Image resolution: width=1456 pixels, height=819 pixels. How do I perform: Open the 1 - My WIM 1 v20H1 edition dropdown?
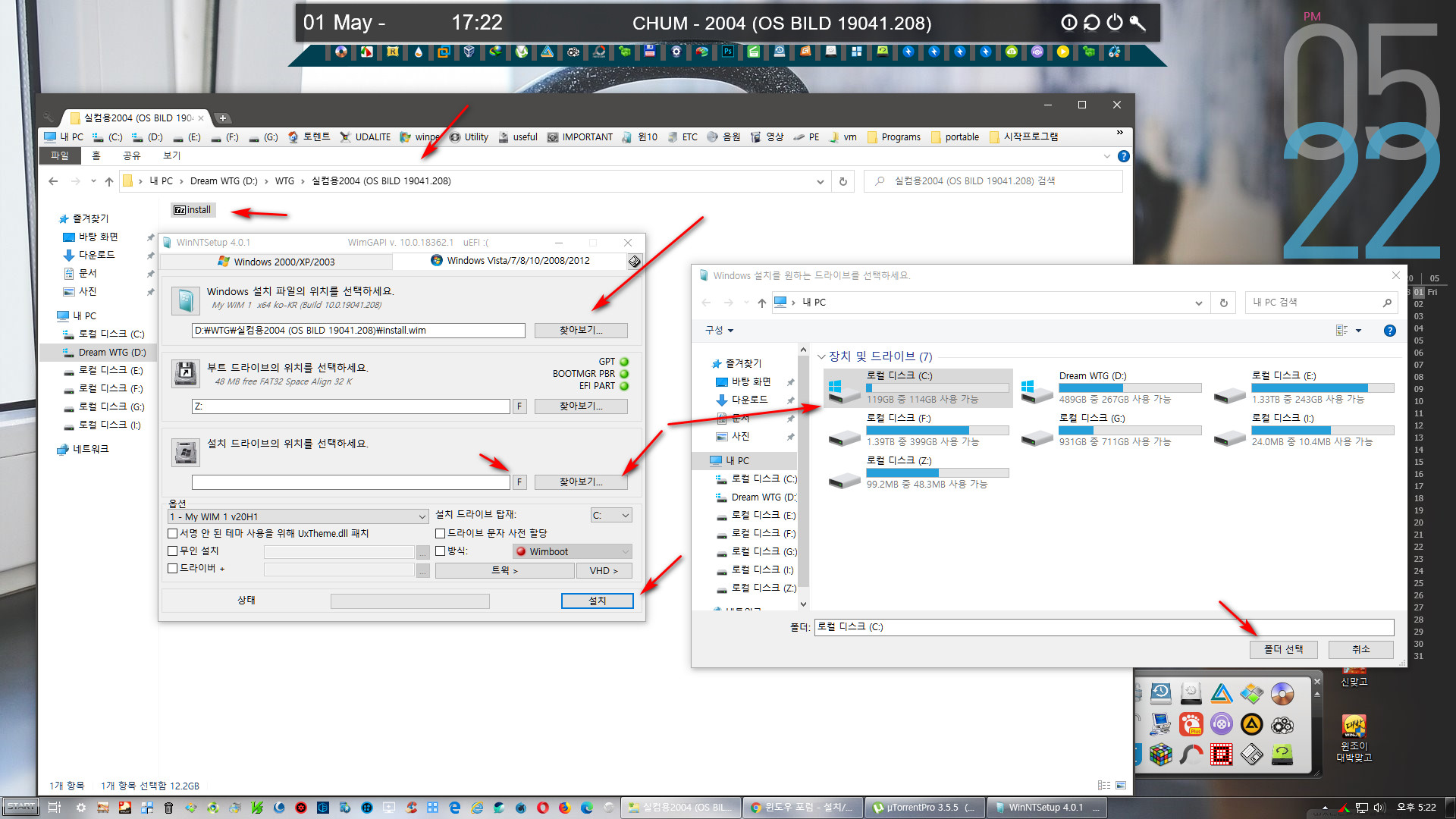[298, 516]
